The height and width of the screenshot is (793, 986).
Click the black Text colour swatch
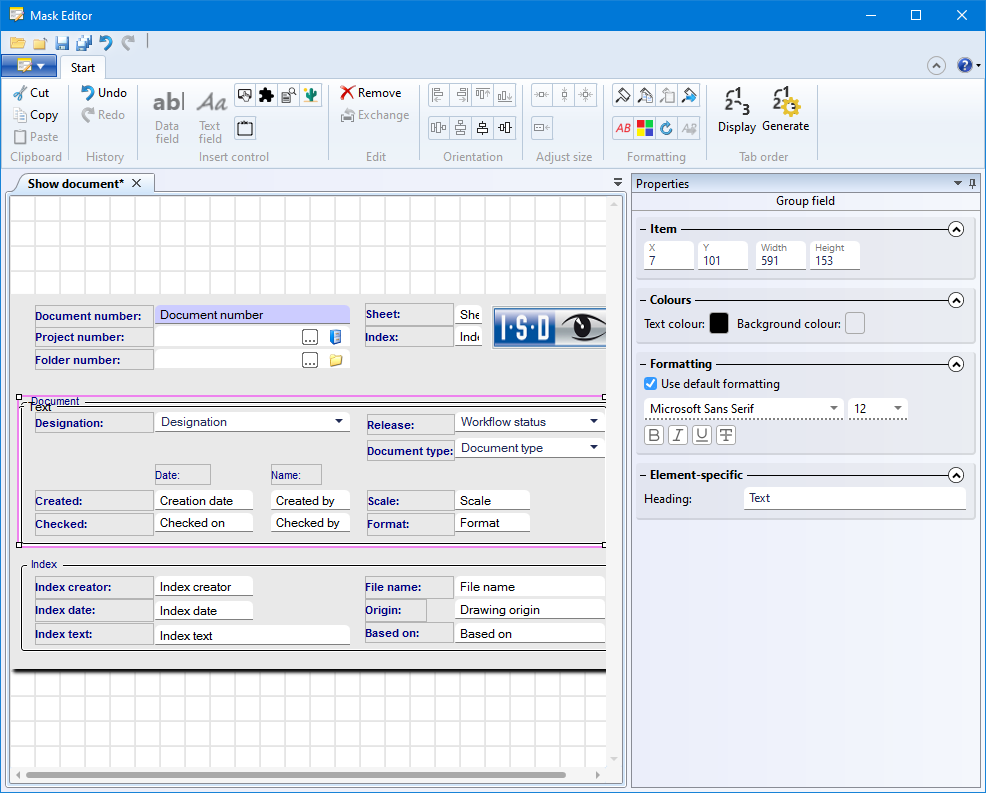[718, 323]
